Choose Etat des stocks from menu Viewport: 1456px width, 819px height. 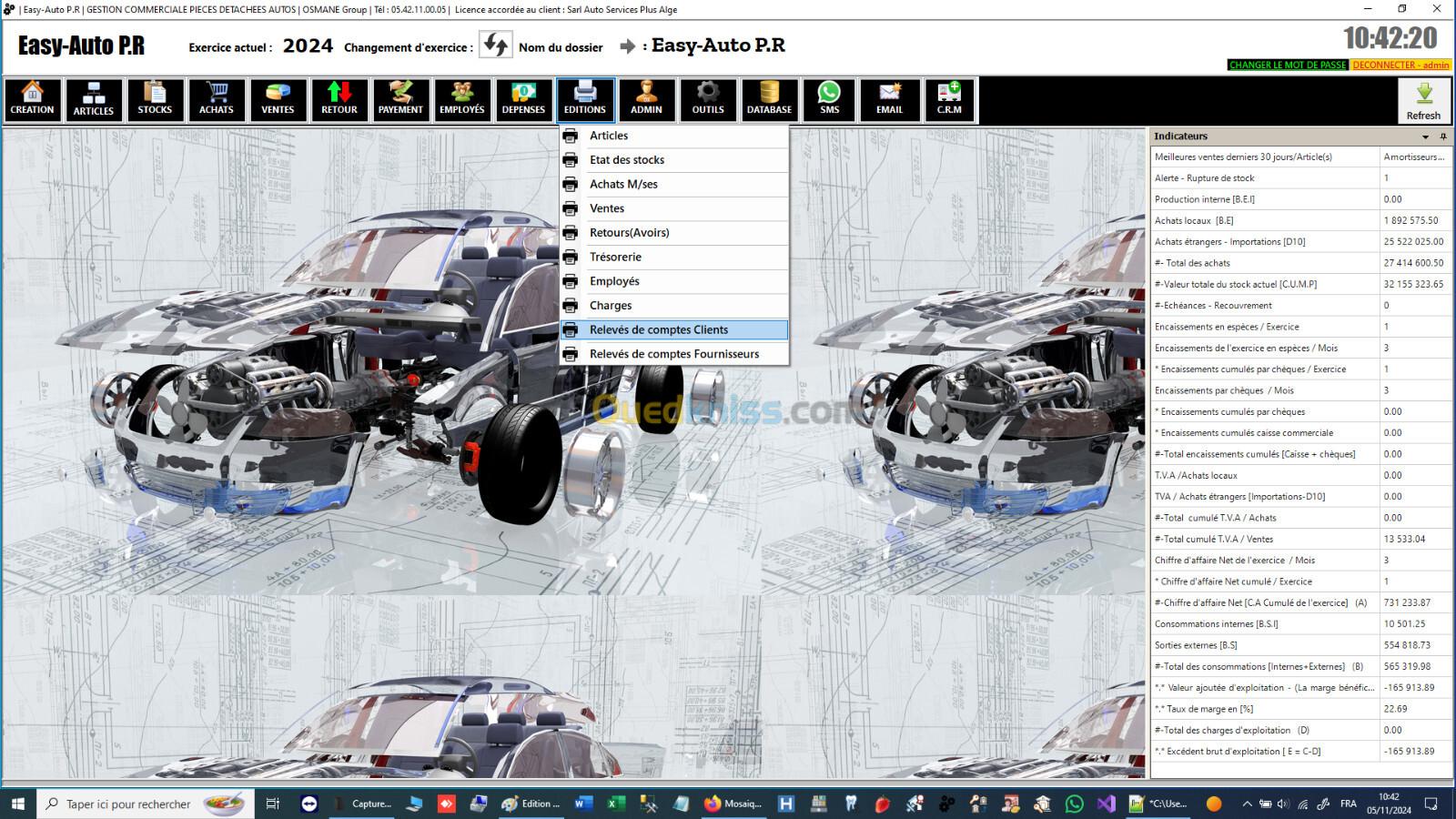(627, 160)
